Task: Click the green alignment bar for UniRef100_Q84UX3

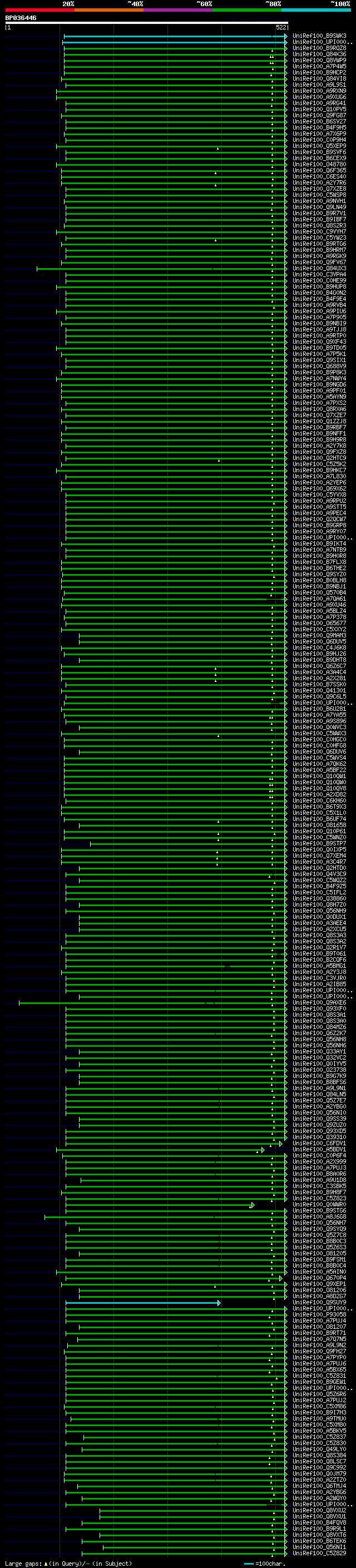Action: point(162,269)
